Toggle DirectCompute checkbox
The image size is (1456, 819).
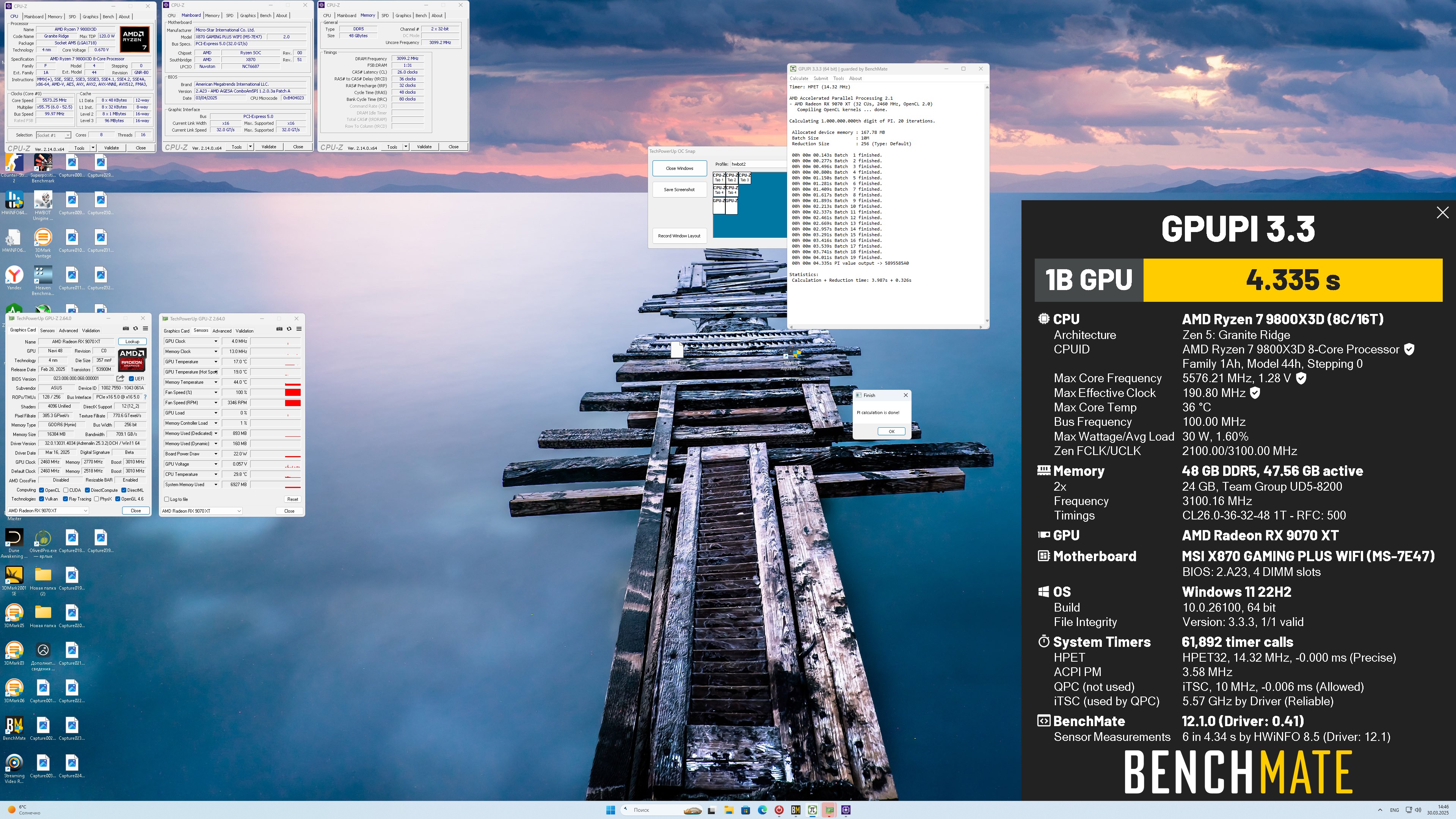pos(87,490)
